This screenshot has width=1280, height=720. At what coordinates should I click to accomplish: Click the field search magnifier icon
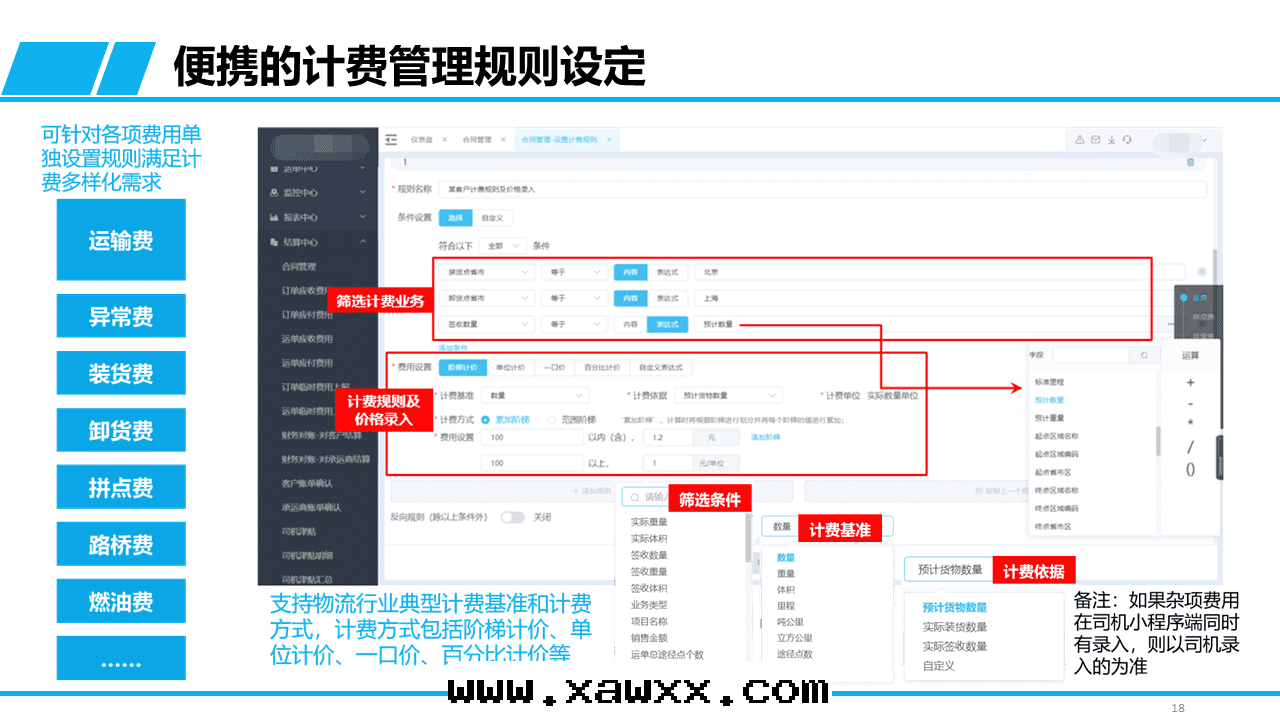click(1144, 355)
